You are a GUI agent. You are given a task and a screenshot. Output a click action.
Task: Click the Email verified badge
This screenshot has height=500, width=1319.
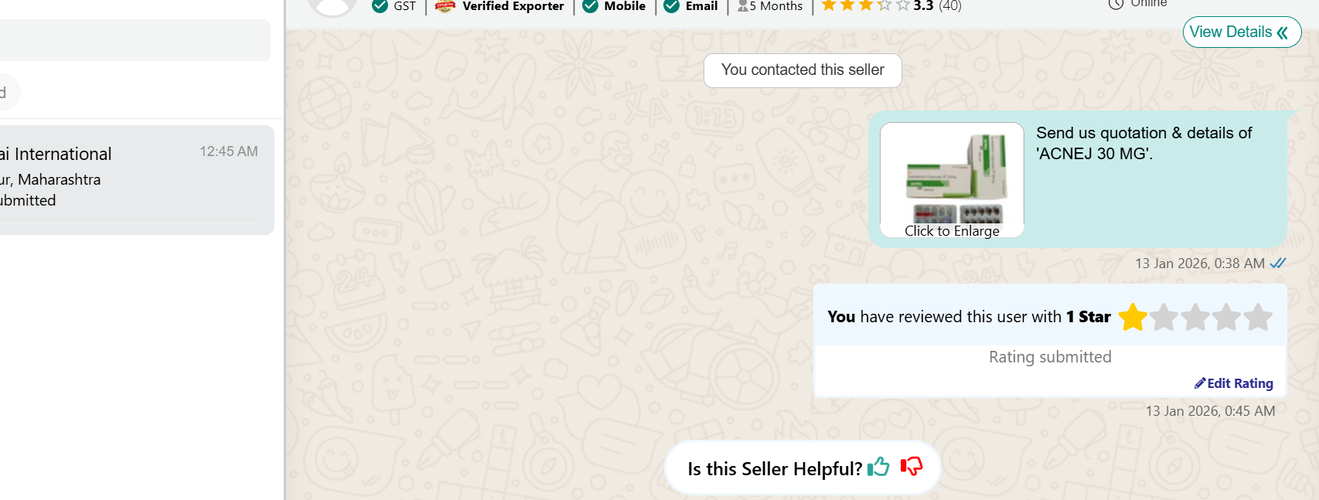point(691,6)
